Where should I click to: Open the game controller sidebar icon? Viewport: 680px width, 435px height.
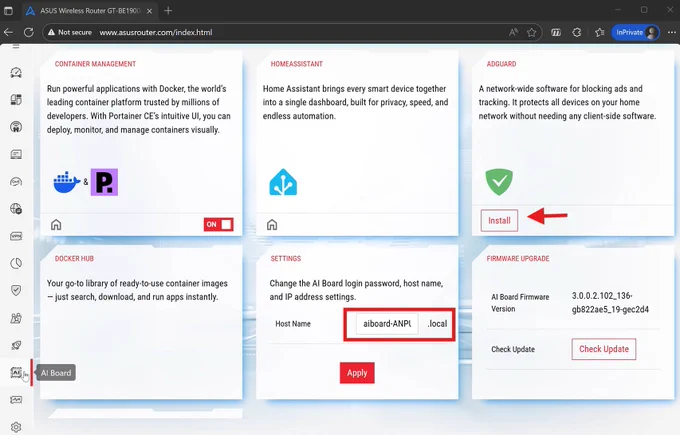[16, 182]
